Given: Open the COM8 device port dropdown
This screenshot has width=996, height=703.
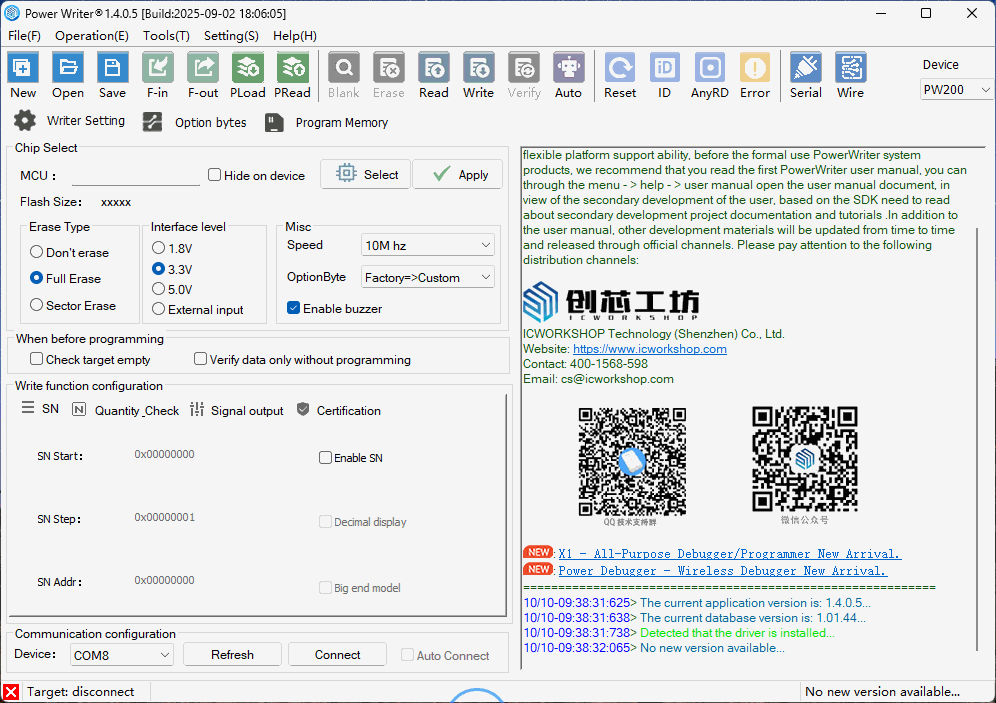Looking at the screenshot, I should (x=123, y=655).
